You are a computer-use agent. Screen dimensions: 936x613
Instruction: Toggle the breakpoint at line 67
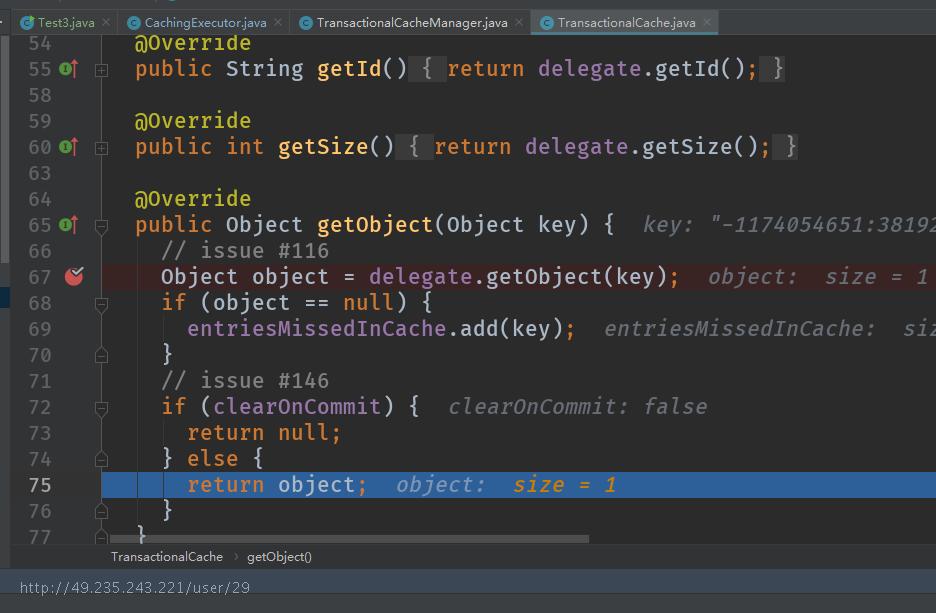point(74,276)
